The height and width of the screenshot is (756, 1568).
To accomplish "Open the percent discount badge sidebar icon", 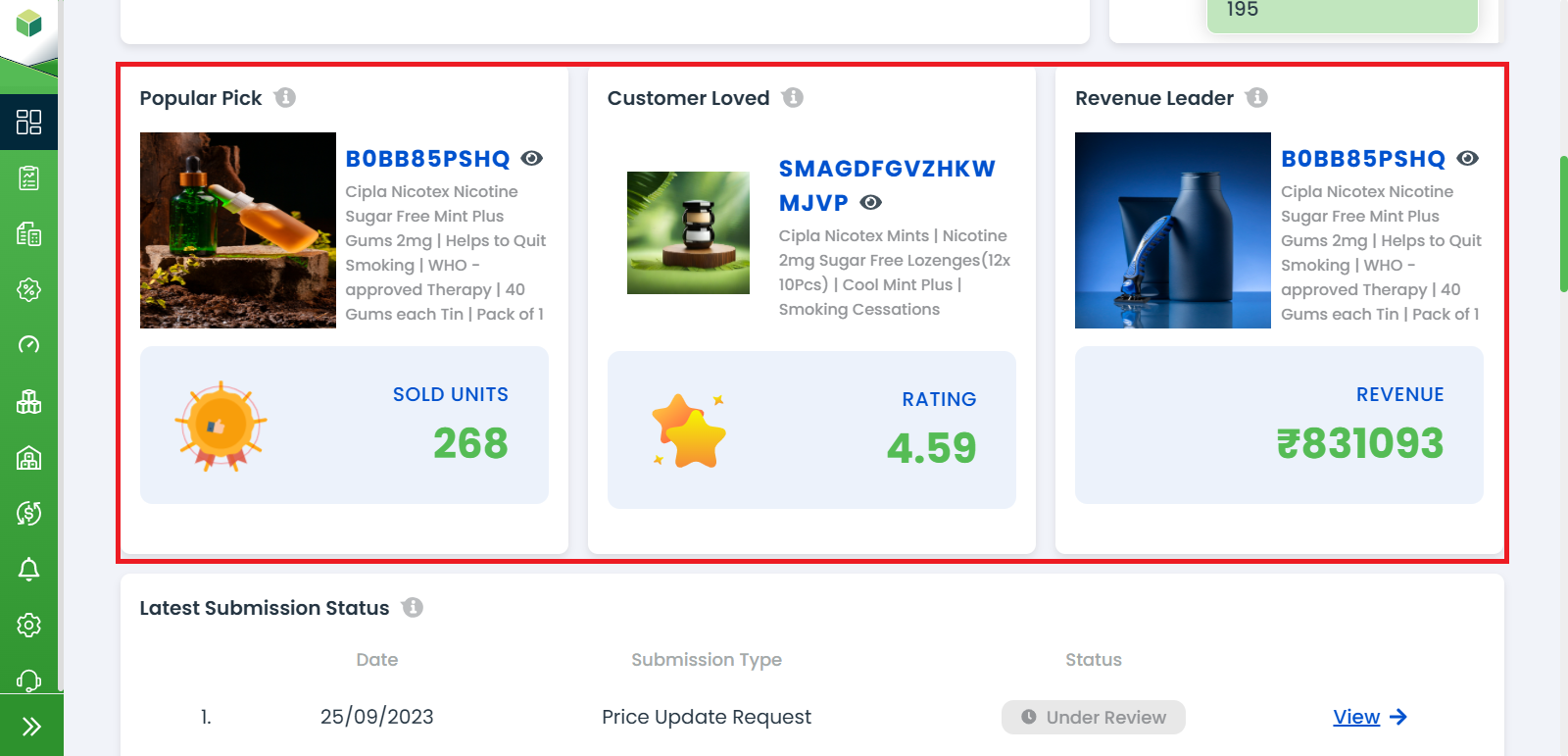I will 29,289.
